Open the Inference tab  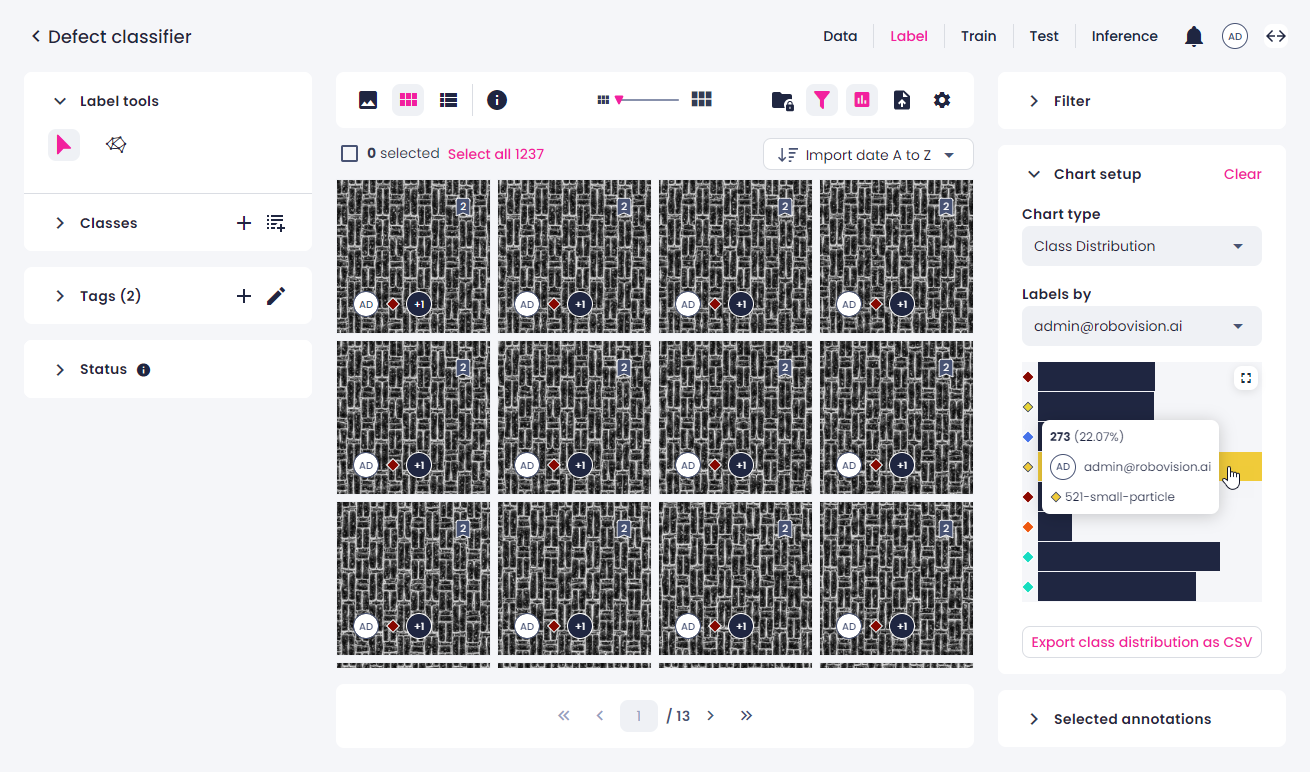(x=1125, y=36)
